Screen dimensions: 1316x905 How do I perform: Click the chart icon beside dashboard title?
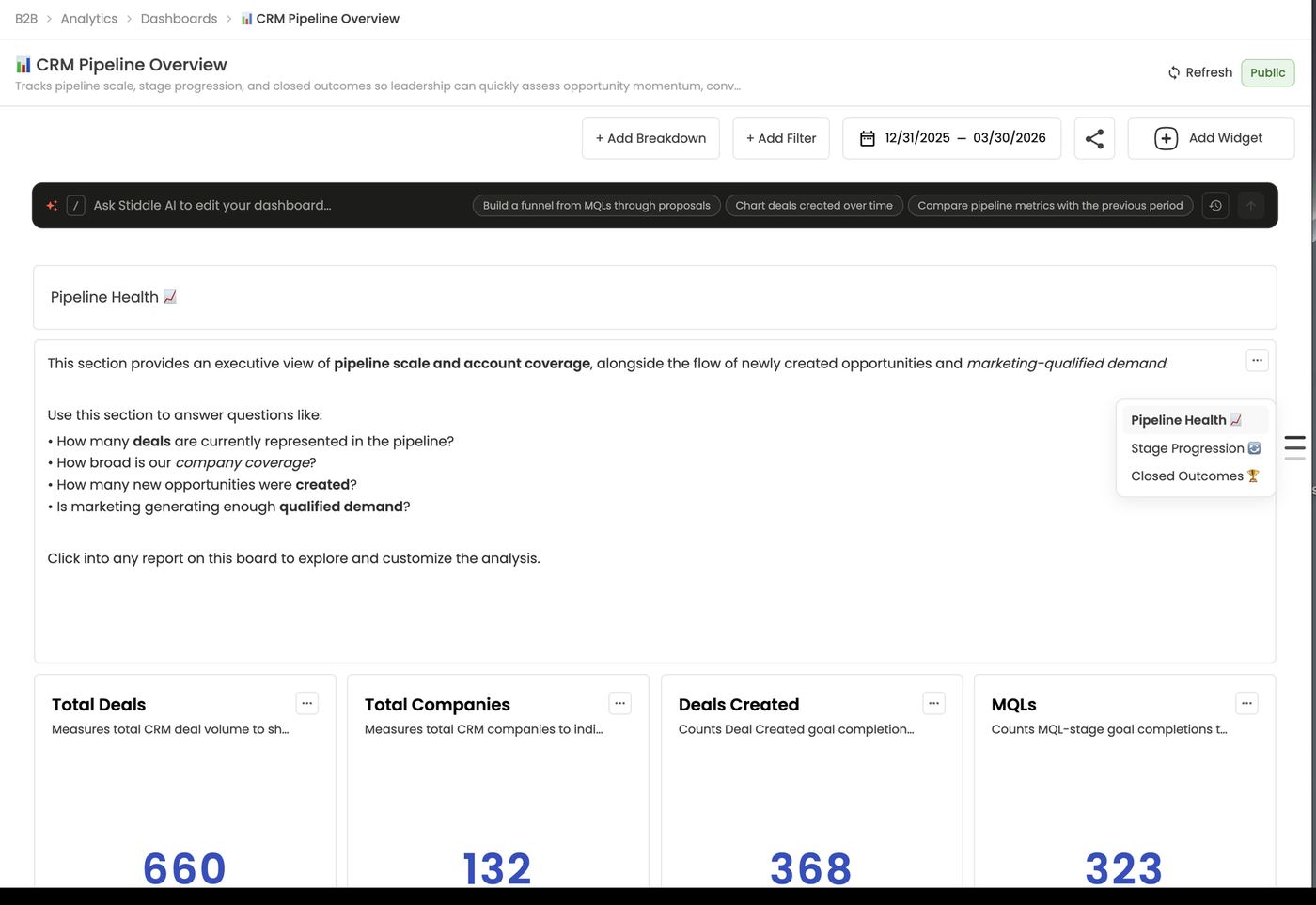point(23,65)
